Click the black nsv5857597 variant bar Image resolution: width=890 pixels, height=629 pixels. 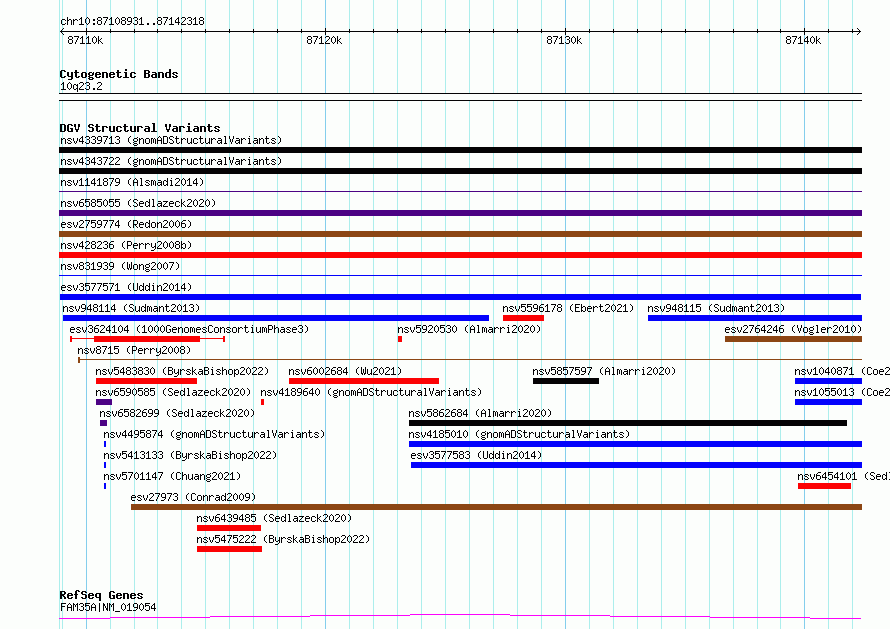(x=566, y=381)
